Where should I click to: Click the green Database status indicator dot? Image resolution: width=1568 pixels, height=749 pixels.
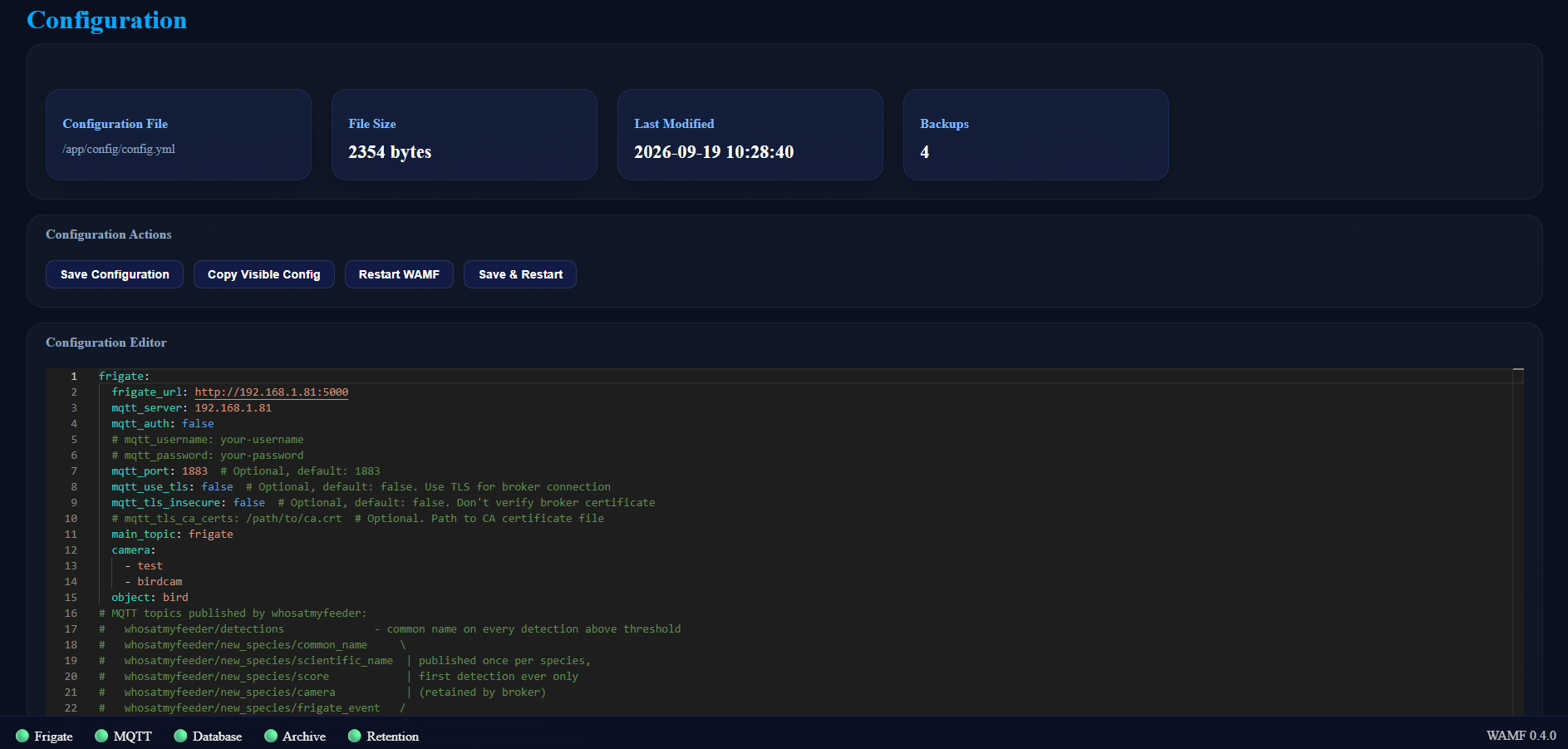[x=180, y=736]
